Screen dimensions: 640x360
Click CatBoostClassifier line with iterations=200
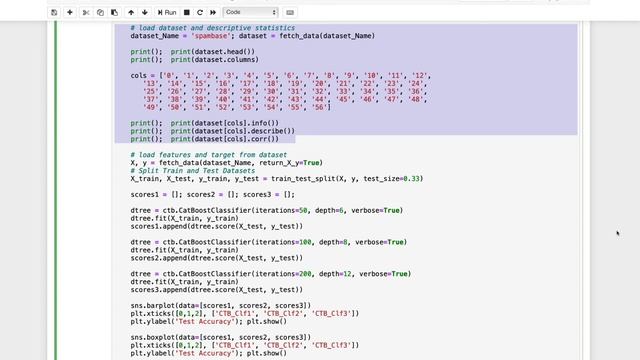coord(271,274)
